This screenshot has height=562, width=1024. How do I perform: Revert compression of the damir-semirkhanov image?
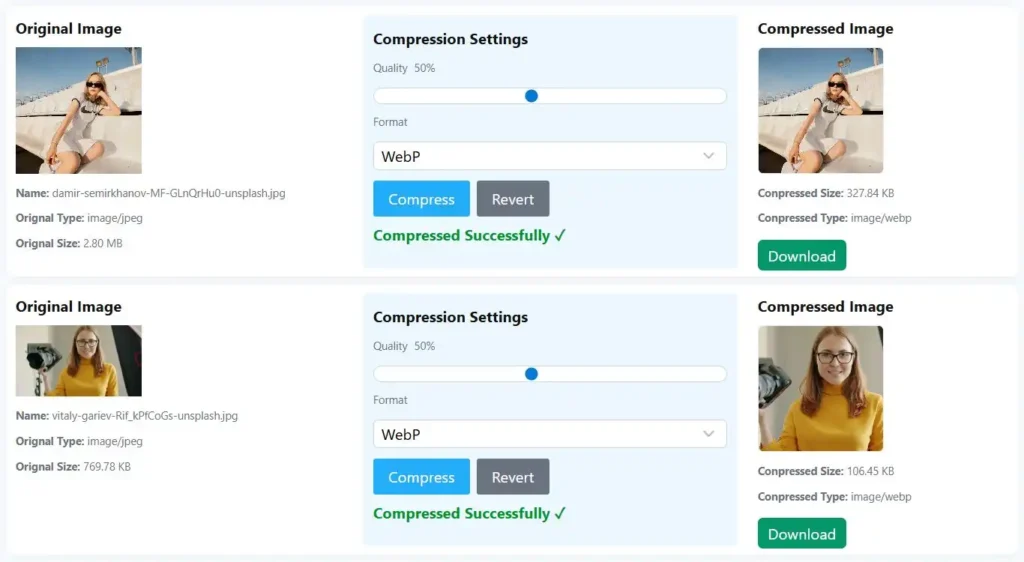(513, 199)
